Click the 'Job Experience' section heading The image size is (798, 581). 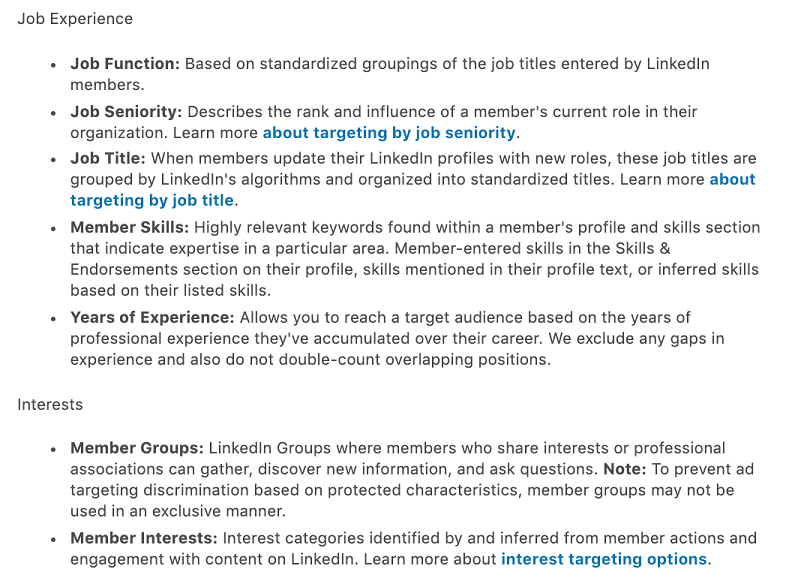[x=75, y=19]
